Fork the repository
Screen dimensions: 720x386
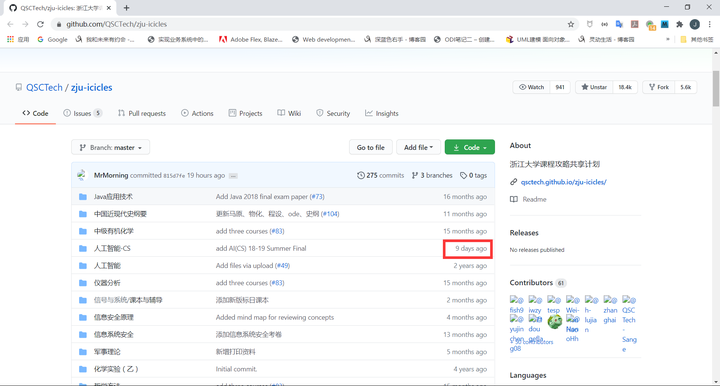(659, 87)
